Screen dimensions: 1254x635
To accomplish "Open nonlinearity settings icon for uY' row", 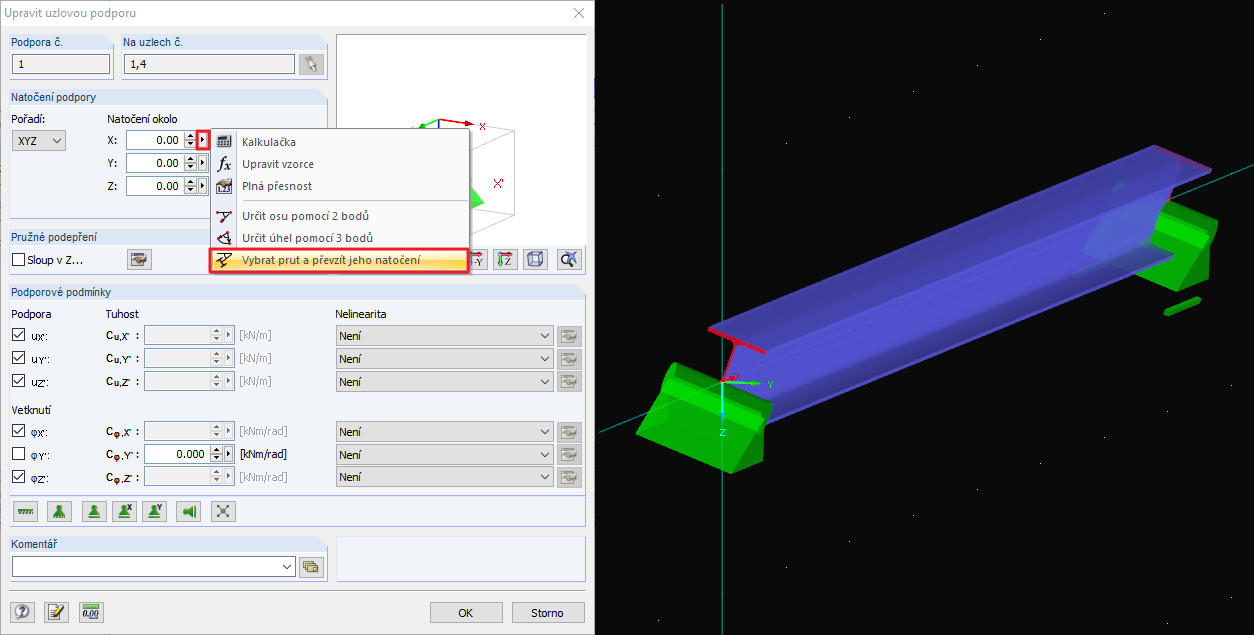I will click(x=570, y=358).
